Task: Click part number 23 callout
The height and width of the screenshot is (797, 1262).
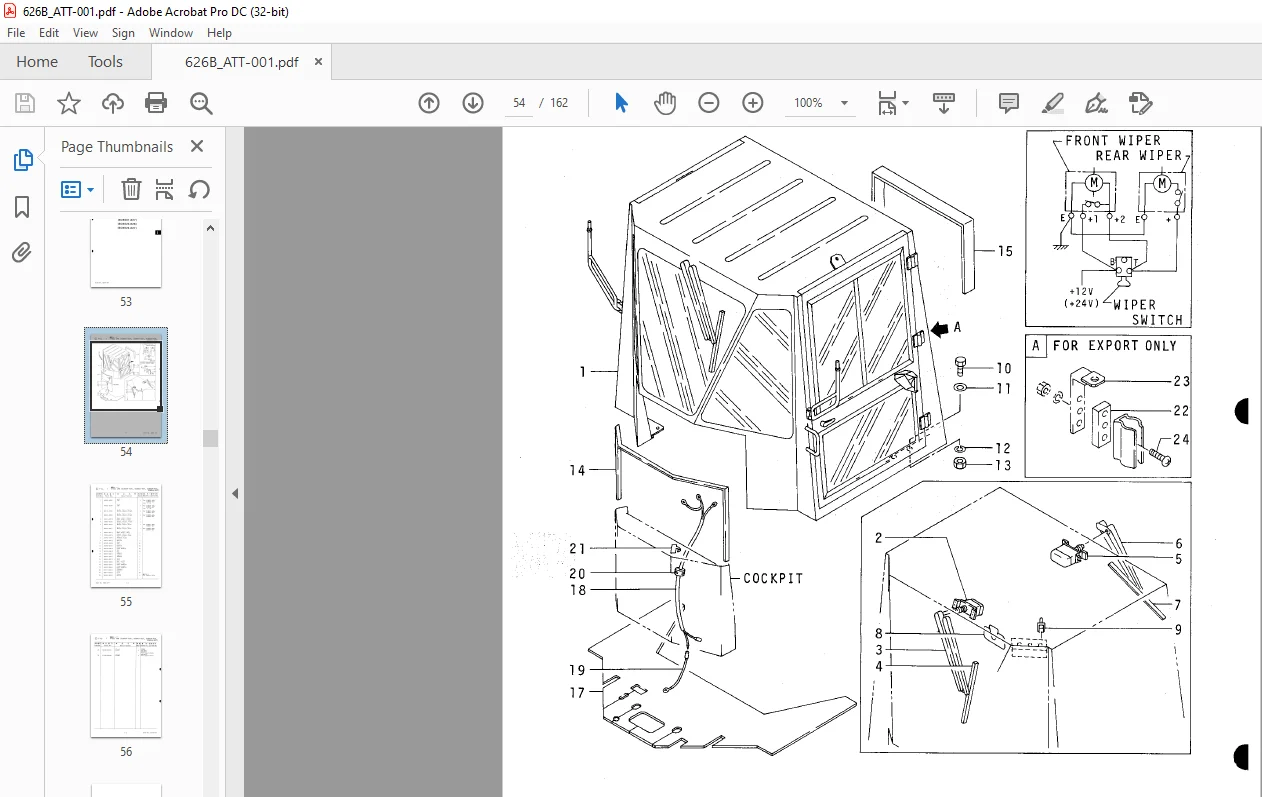Action: click(1182, 381)
